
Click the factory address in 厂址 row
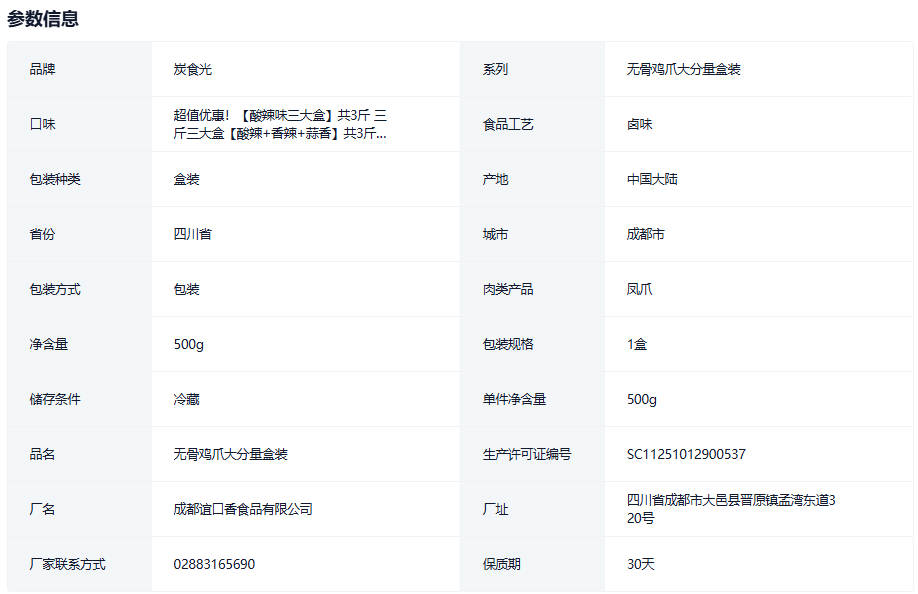pyautogui.click(x=730, y=509)
